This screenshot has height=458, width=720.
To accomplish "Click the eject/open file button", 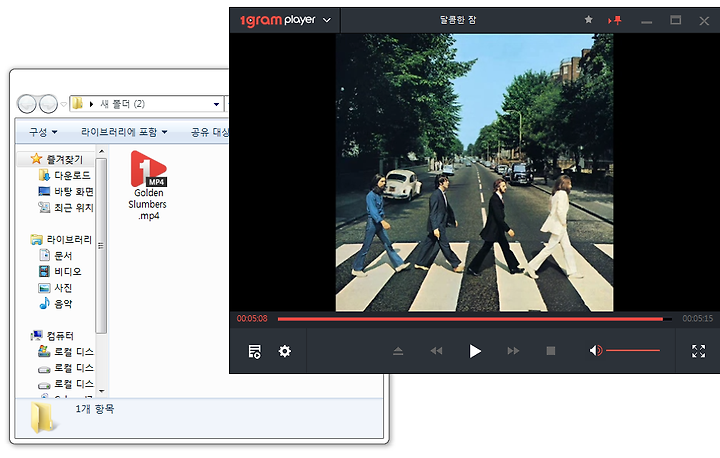I will click(398, 351).
